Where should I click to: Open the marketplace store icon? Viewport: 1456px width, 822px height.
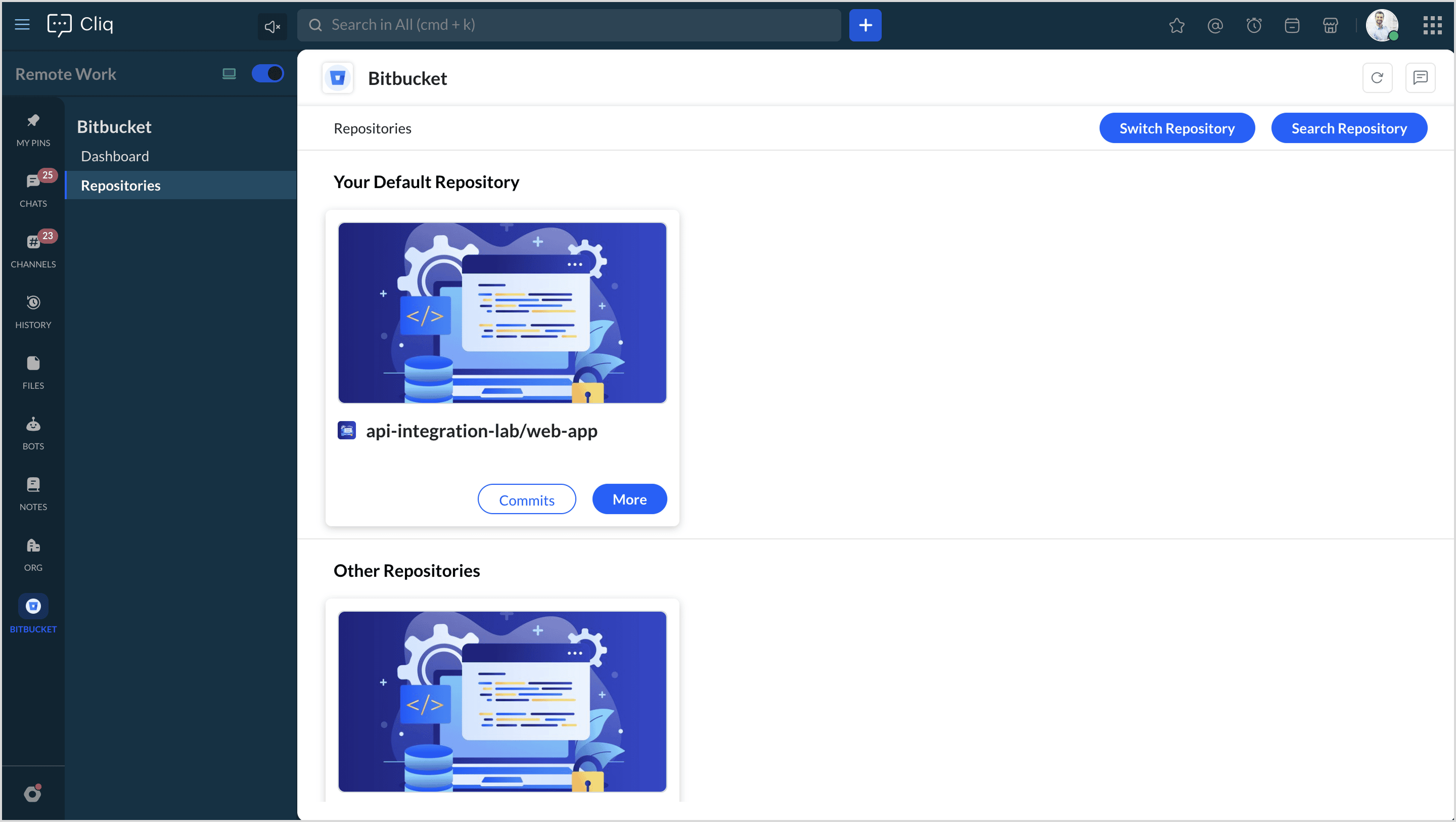point(1330,25)
